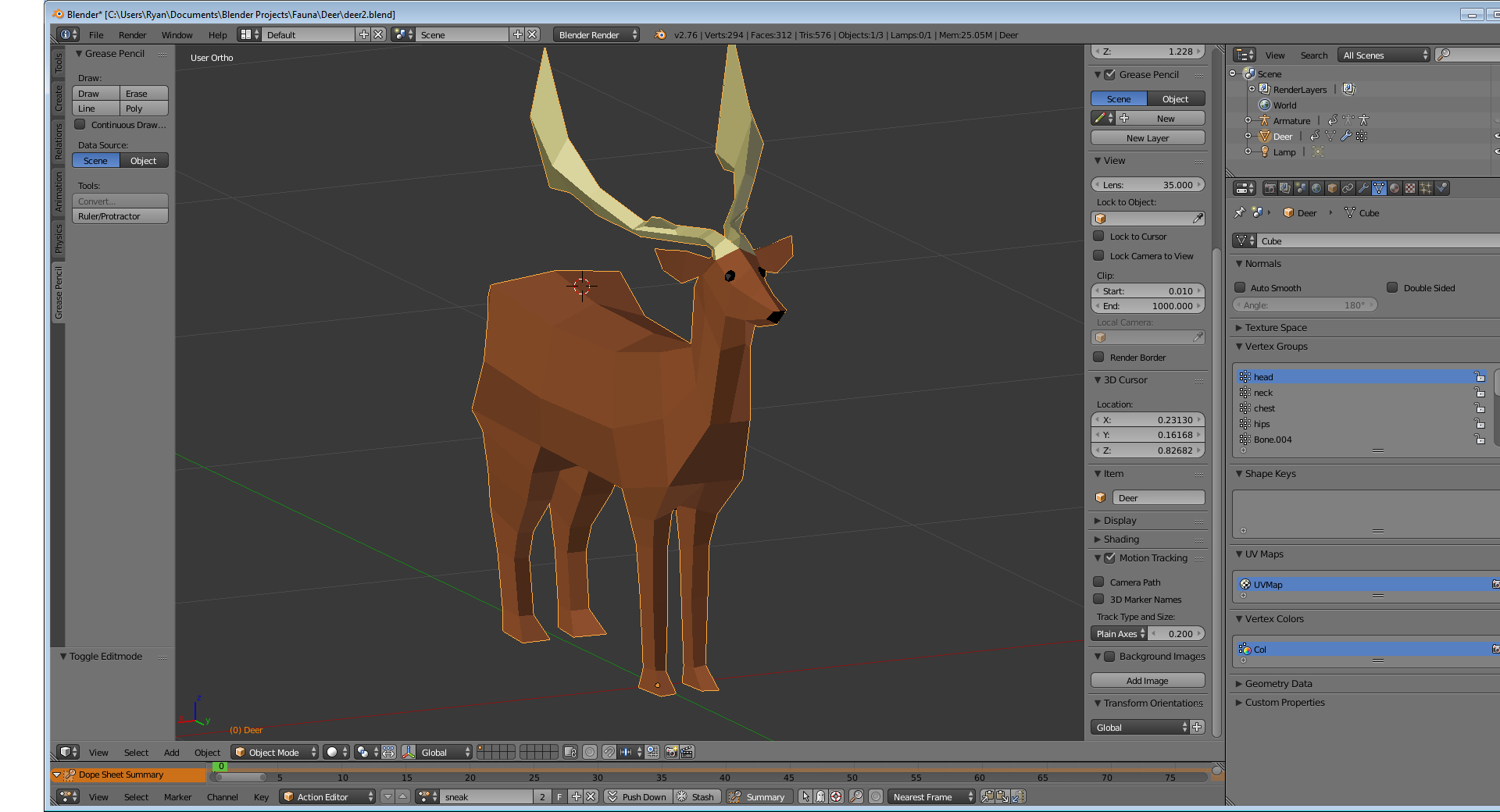
Task: Open the Global orientation dropdown in 3D header
Action: 445,752
